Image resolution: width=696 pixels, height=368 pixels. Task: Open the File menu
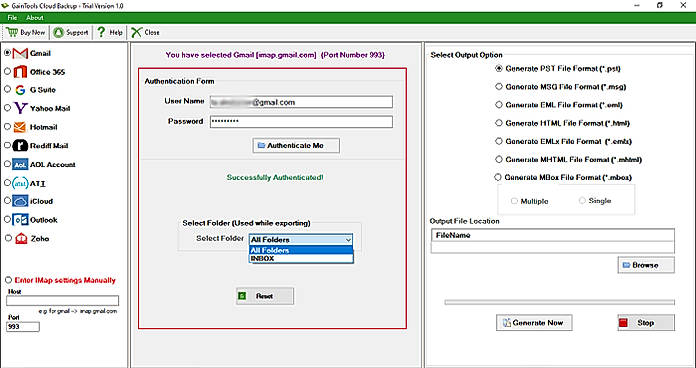(12, 18)
